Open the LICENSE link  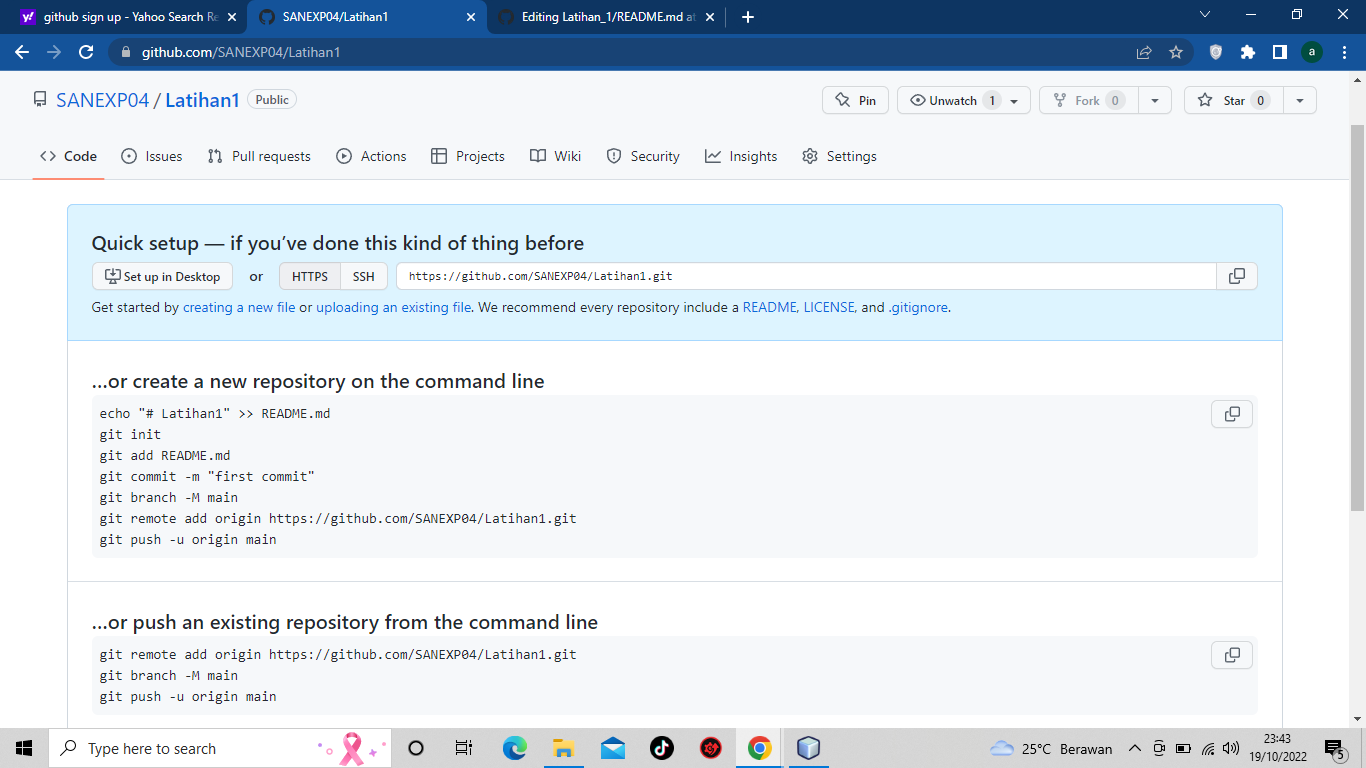[829, 307]
